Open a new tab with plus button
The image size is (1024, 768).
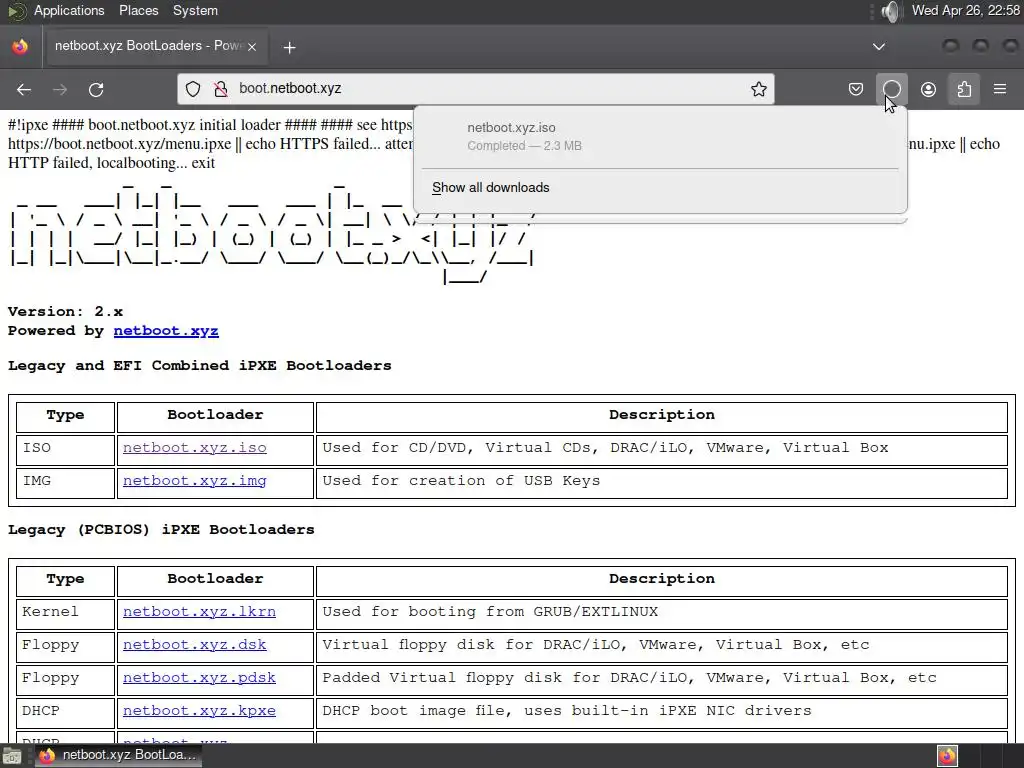[x=289, y=47]
